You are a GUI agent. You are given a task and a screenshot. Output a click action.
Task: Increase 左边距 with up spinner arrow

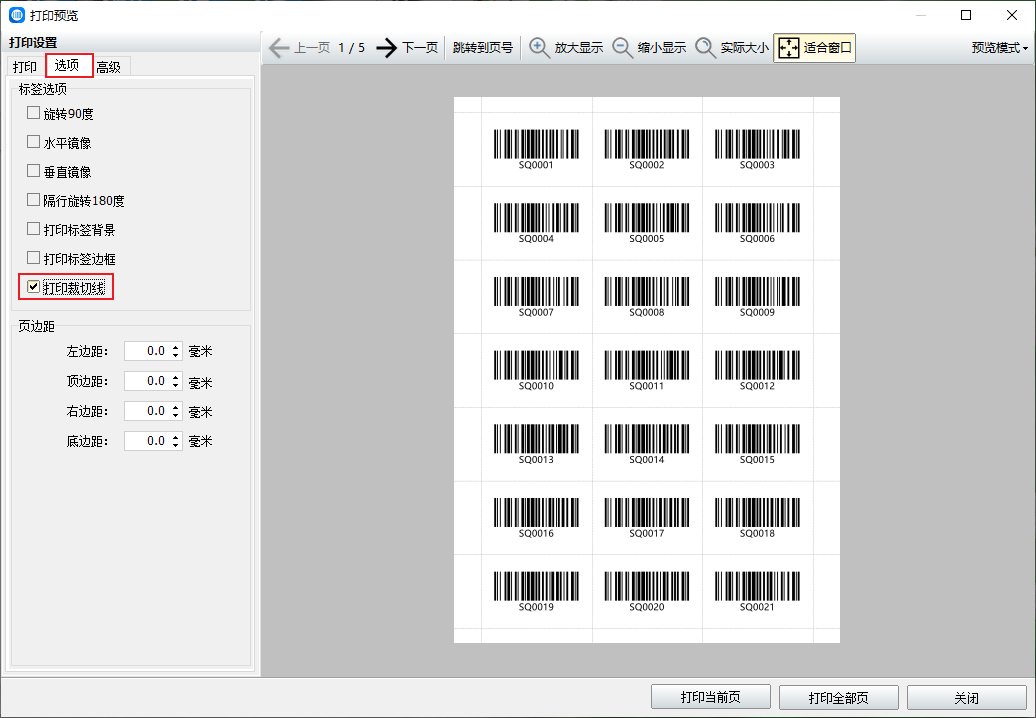click(x=176, y=347)
